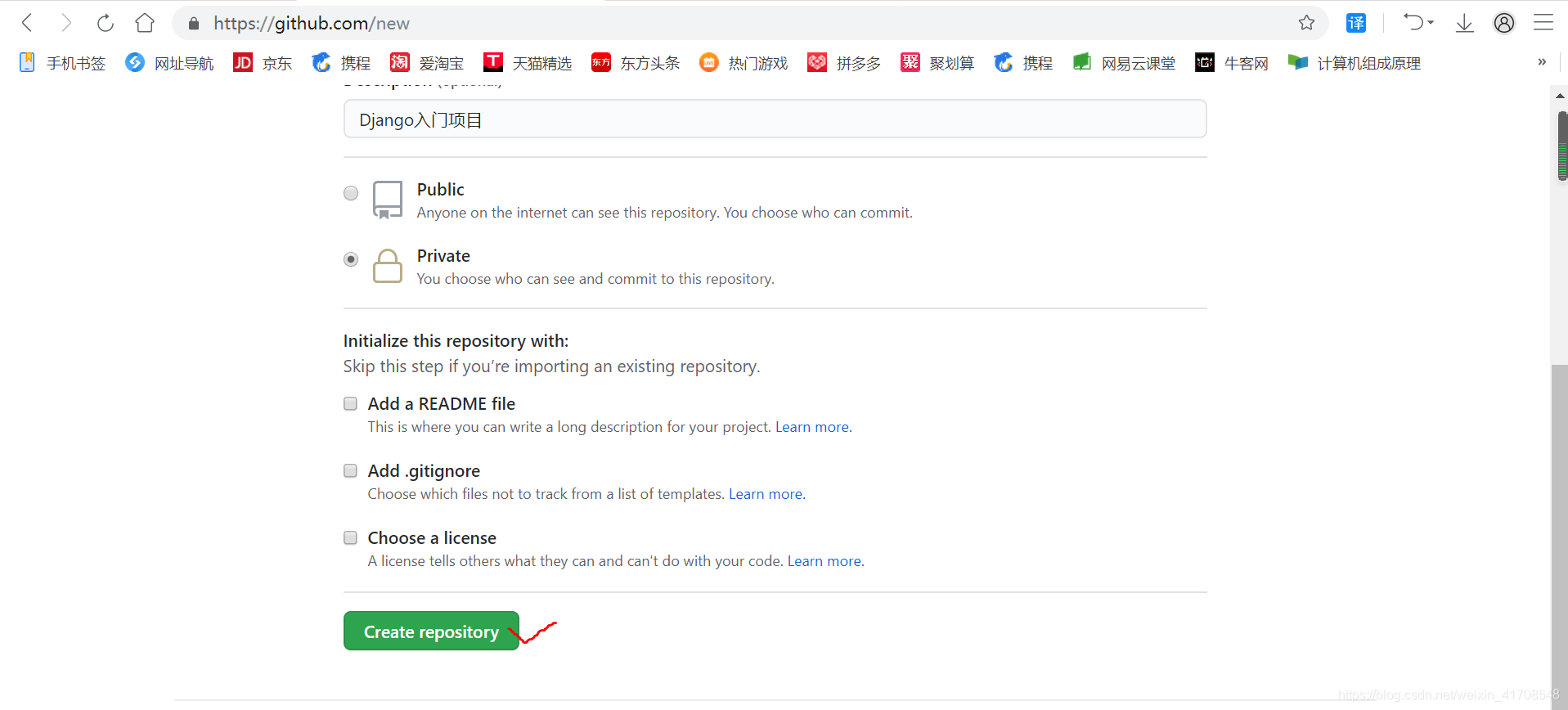Open the 拼多多 bookmark
Image resolution: width=1568 pixels, height=710 pixels.
(844, 63)
